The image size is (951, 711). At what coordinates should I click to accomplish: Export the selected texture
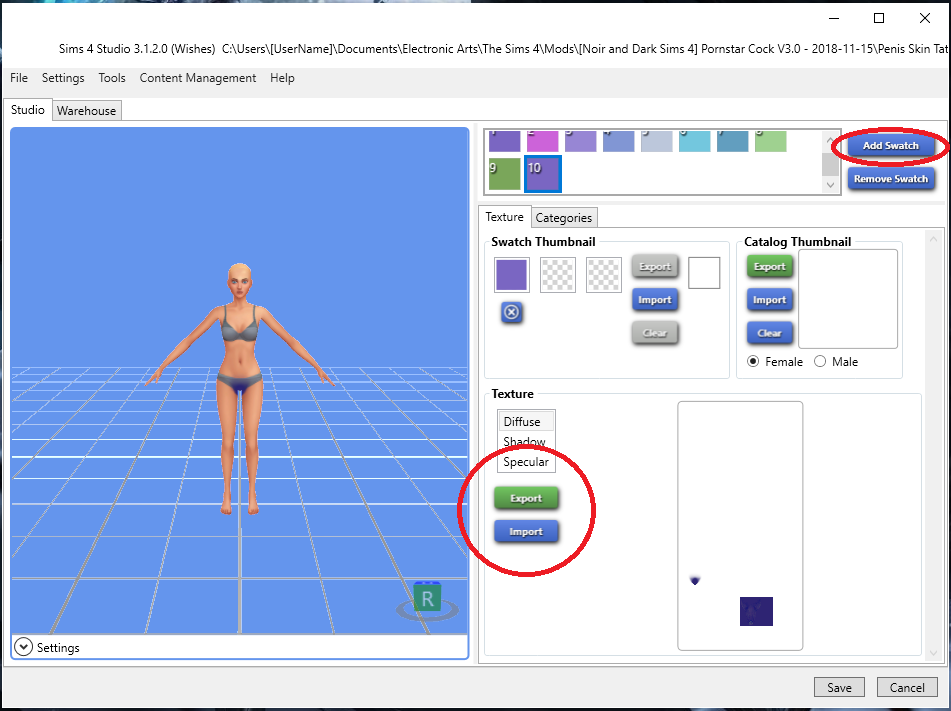(x=526, y=498)
